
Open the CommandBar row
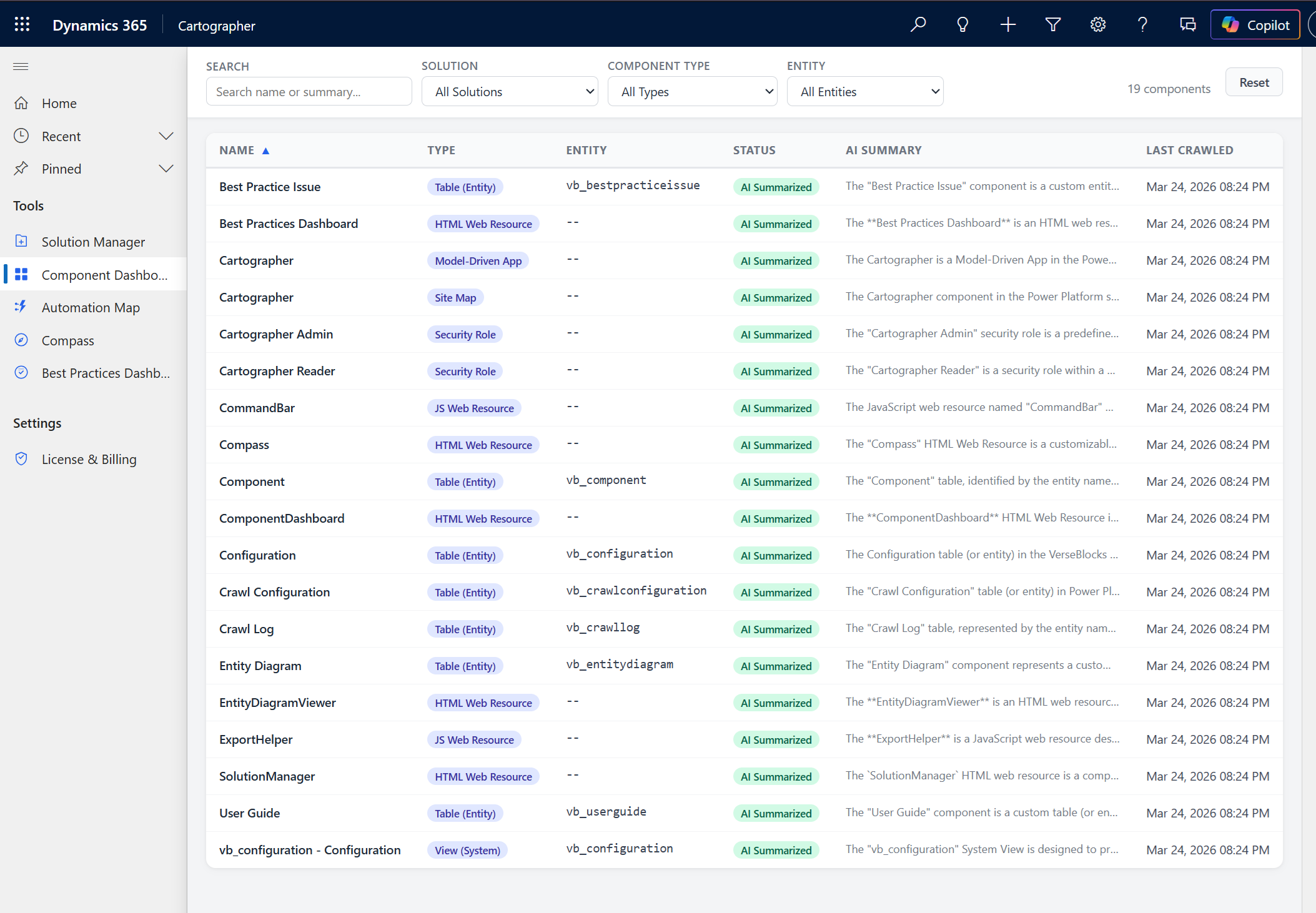[744, 408]
